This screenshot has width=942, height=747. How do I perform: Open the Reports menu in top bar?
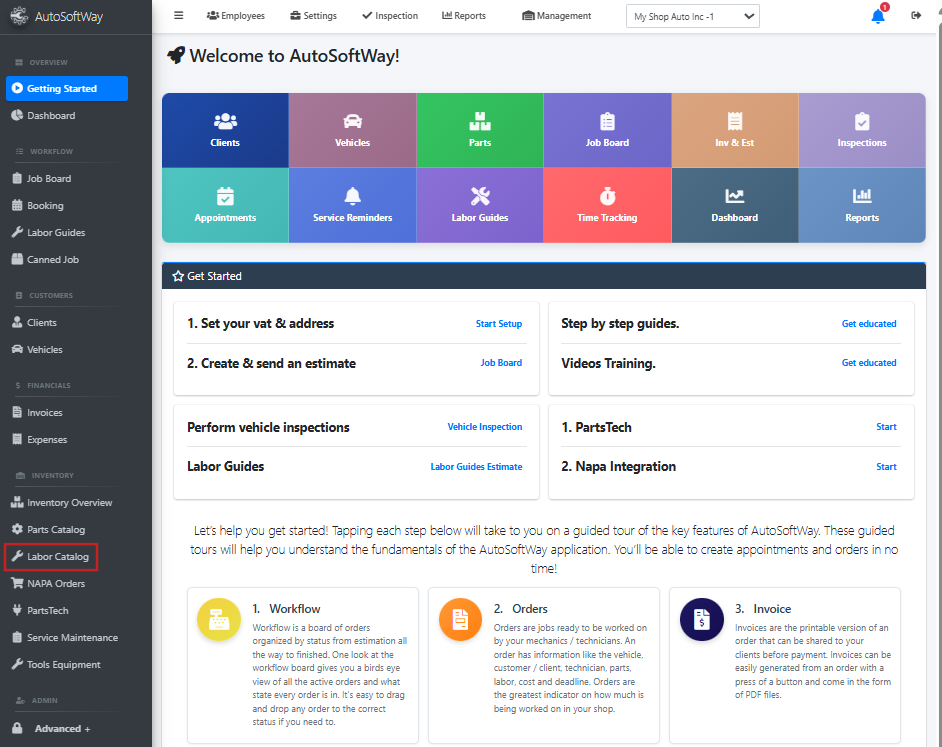tap(464, 16)
